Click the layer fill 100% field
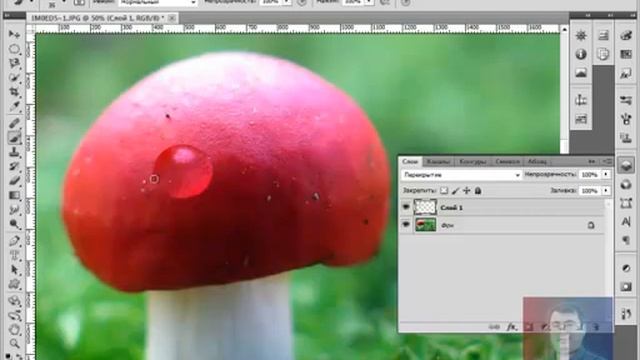This screenshot has width=640, height=360. coord(590,191)
